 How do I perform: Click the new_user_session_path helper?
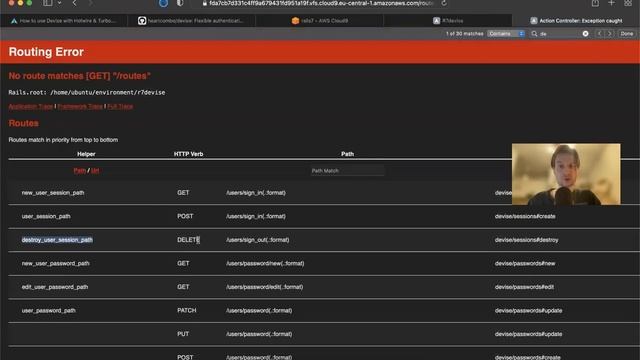point(53,193)
